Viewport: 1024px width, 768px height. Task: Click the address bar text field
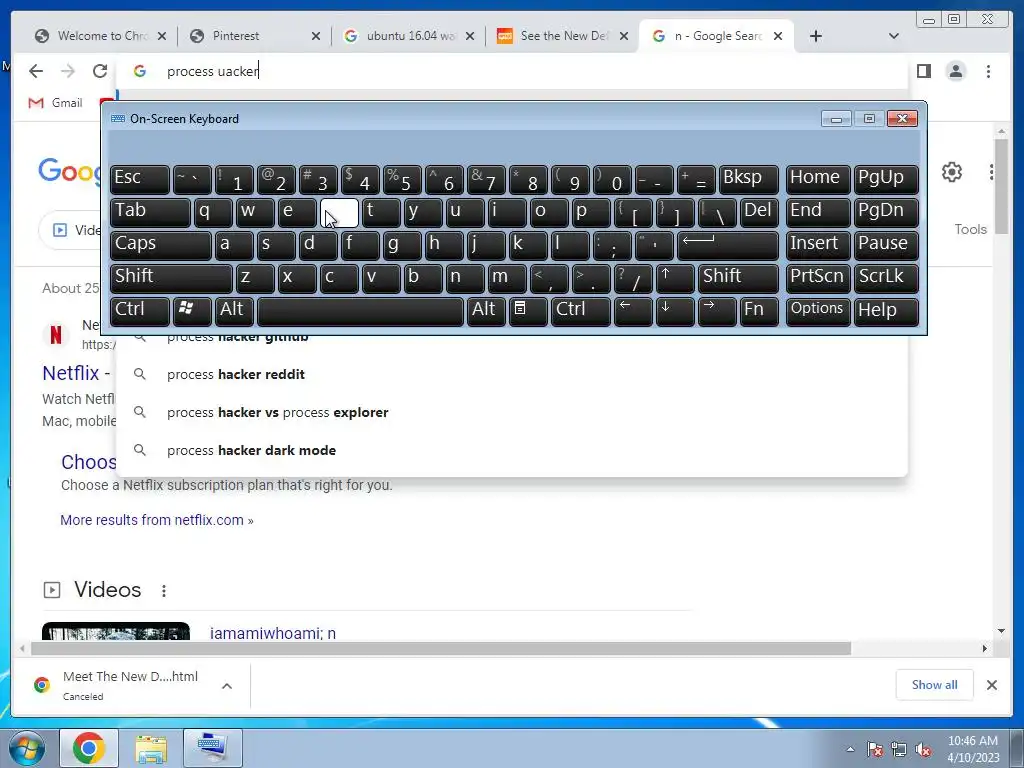coord(512,71)
